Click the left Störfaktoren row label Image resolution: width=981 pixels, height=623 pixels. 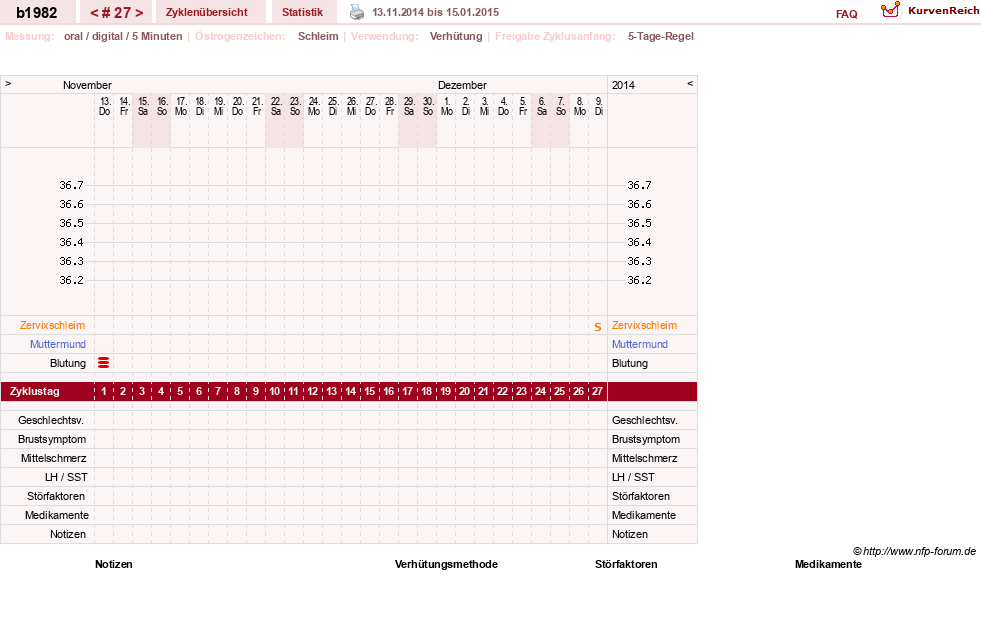pos(56,496)
